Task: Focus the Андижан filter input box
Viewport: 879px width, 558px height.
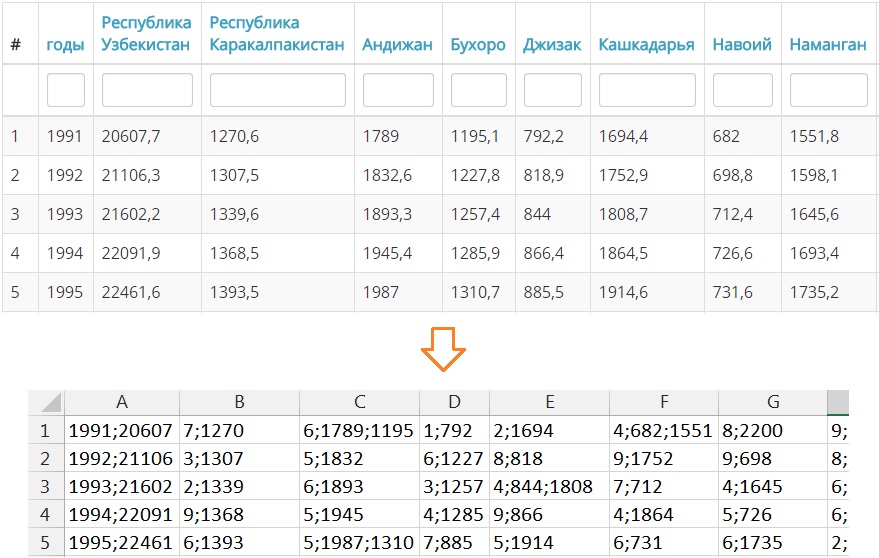Action: [x=398, y=90]
